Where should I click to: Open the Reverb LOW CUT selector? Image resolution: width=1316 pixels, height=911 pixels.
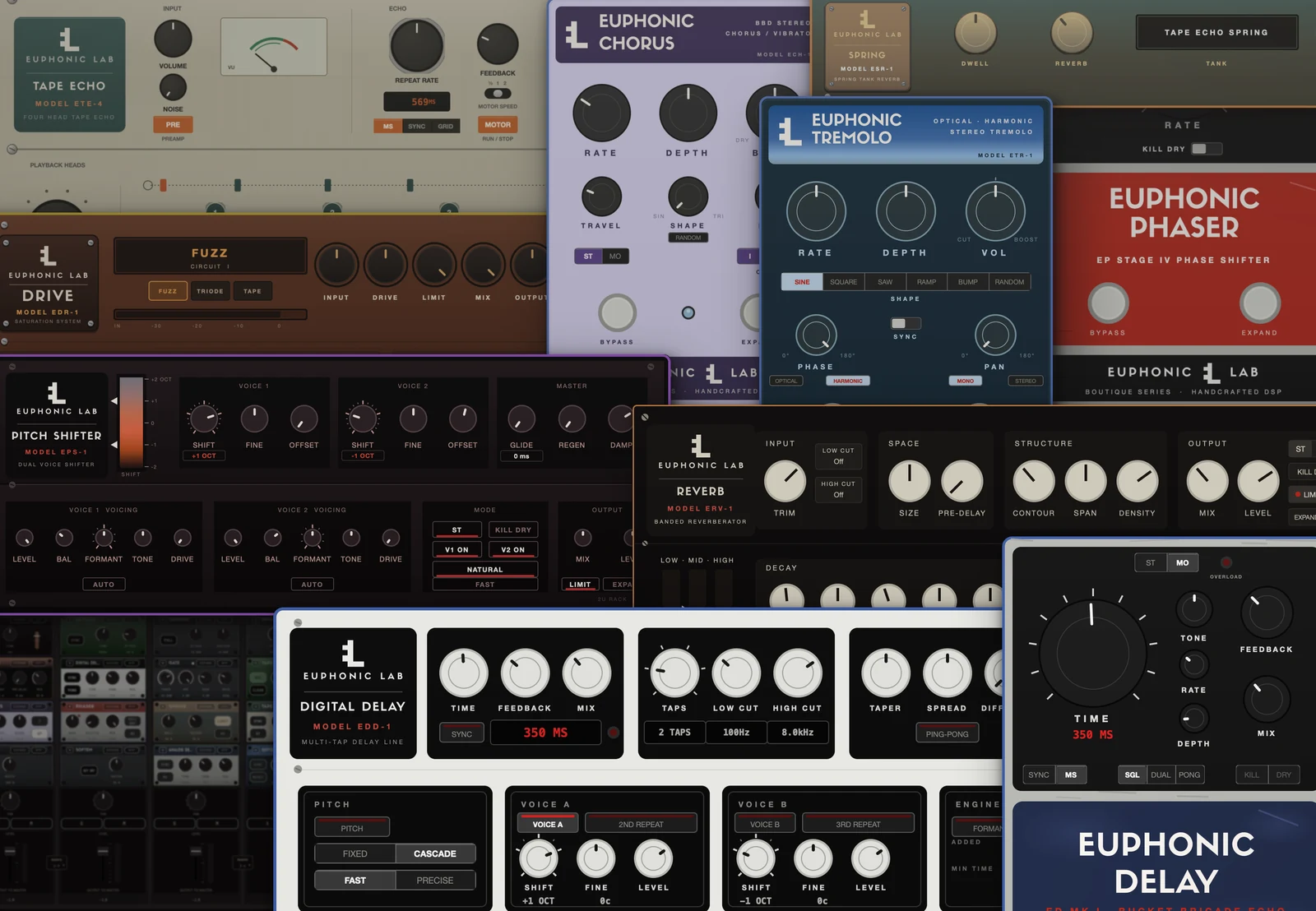coord(838,456)
